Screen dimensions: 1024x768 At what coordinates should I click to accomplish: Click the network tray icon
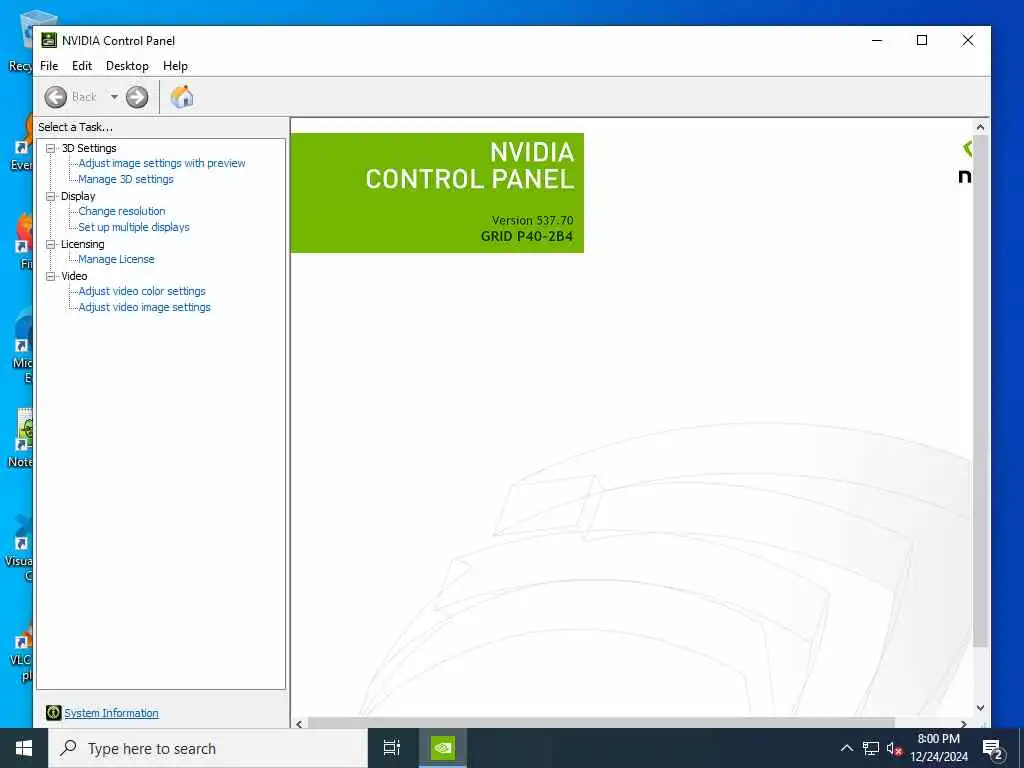[x=871, y=748]
